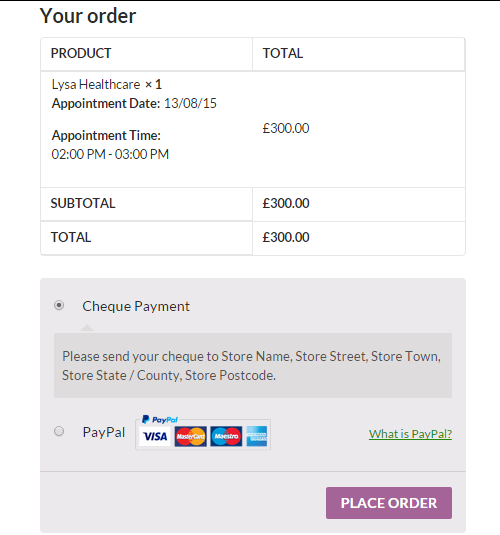Click the final TOTAL amount £300.00
The width and height of the screenshot is (500, 535).
point(286,237)
